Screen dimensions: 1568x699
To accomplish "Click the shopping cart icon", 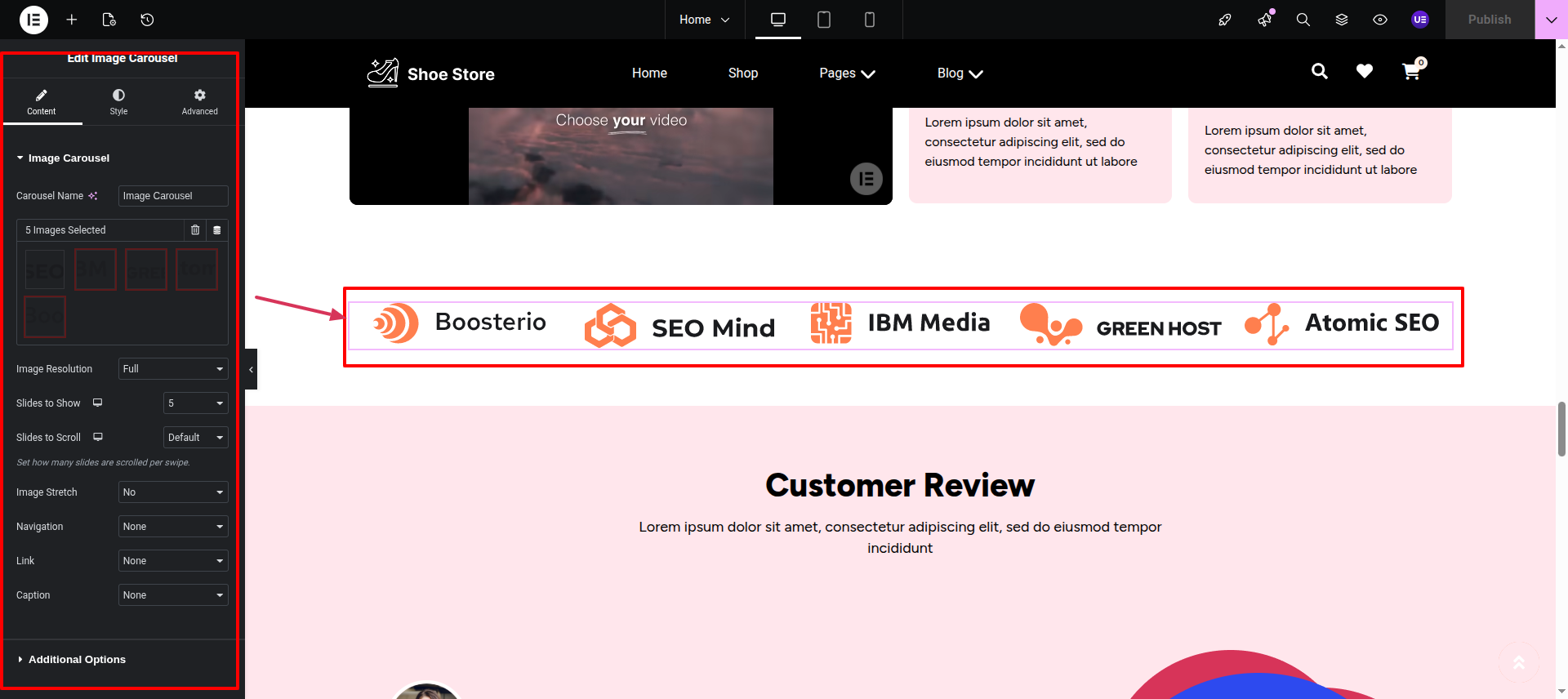I will tap(1411, 72).
